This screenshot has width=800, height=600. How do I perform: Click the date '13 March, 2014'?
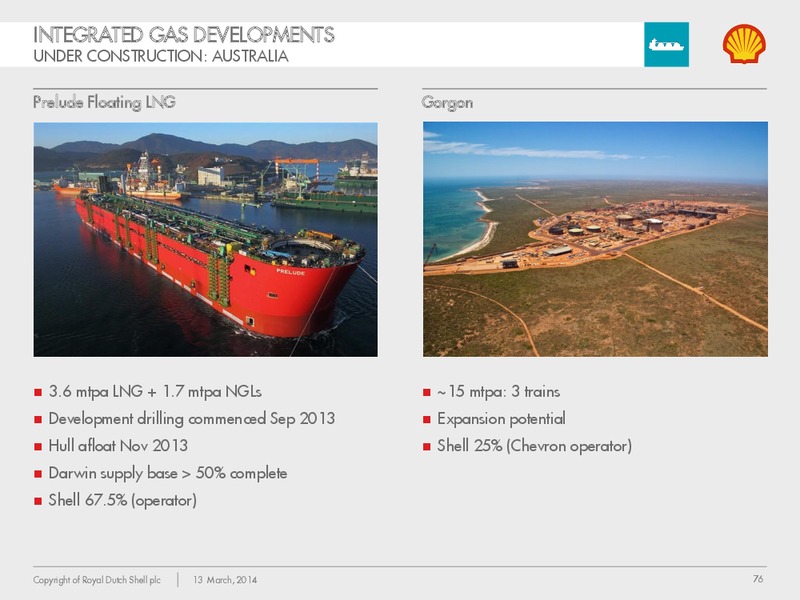pyautogui.click(x=225, y=580)
